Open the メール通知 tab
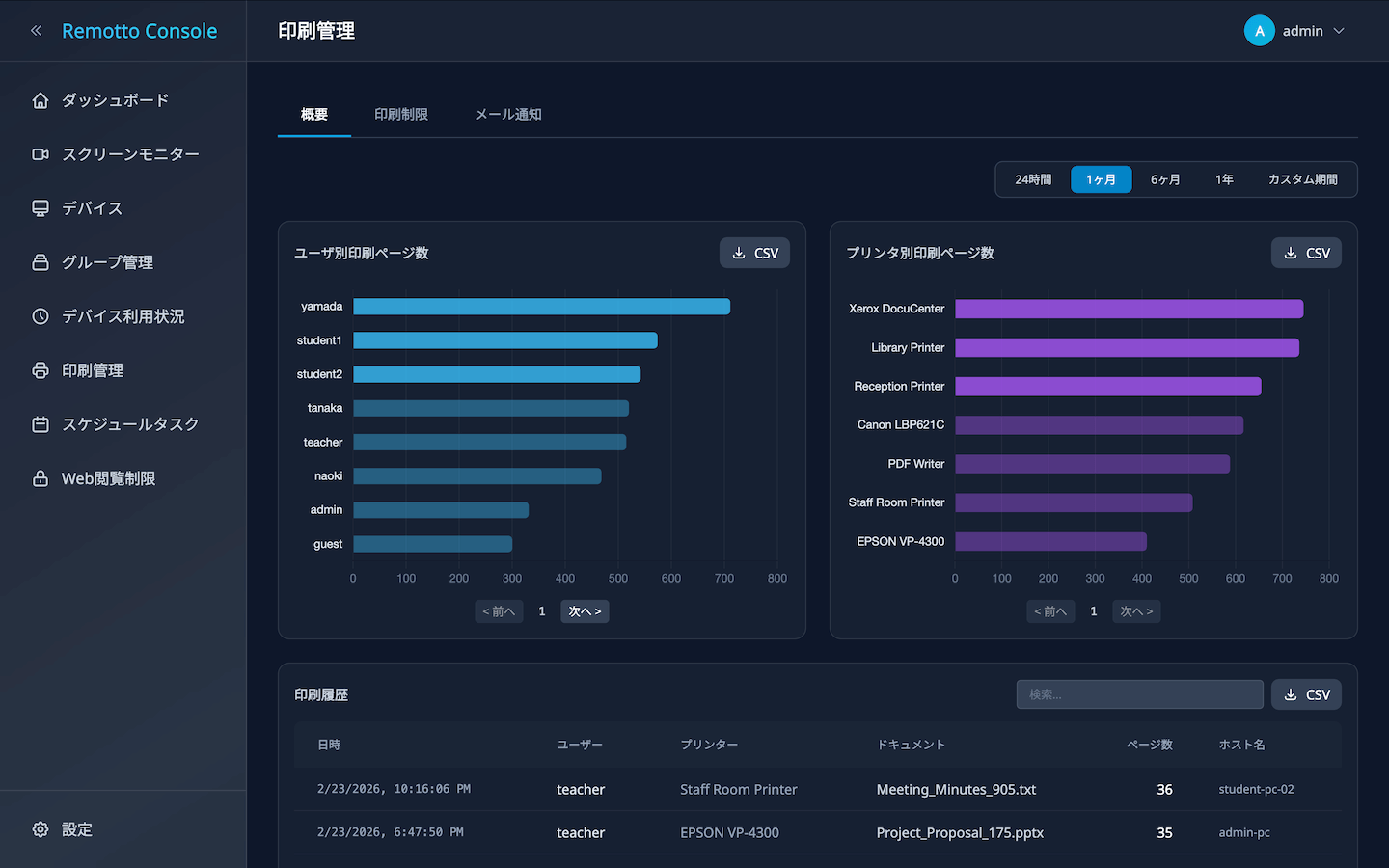This screenshot has height=868, width=1389. pos(508,114)
